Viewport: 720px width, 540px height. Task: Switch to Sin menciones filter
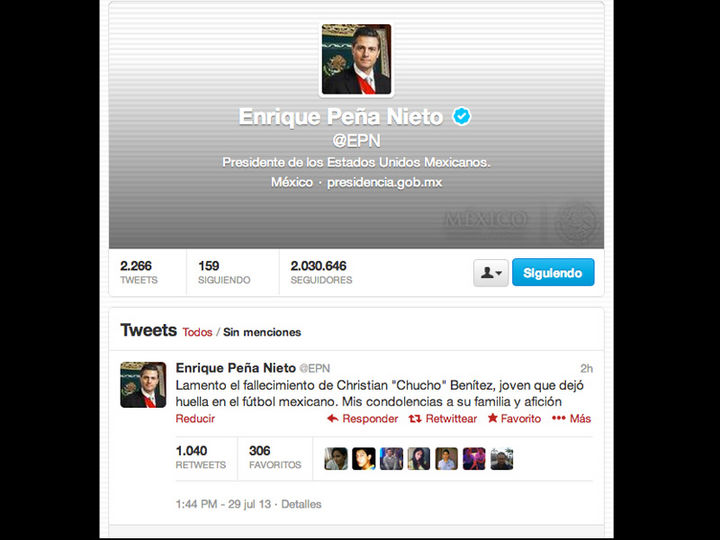[262, 332]
